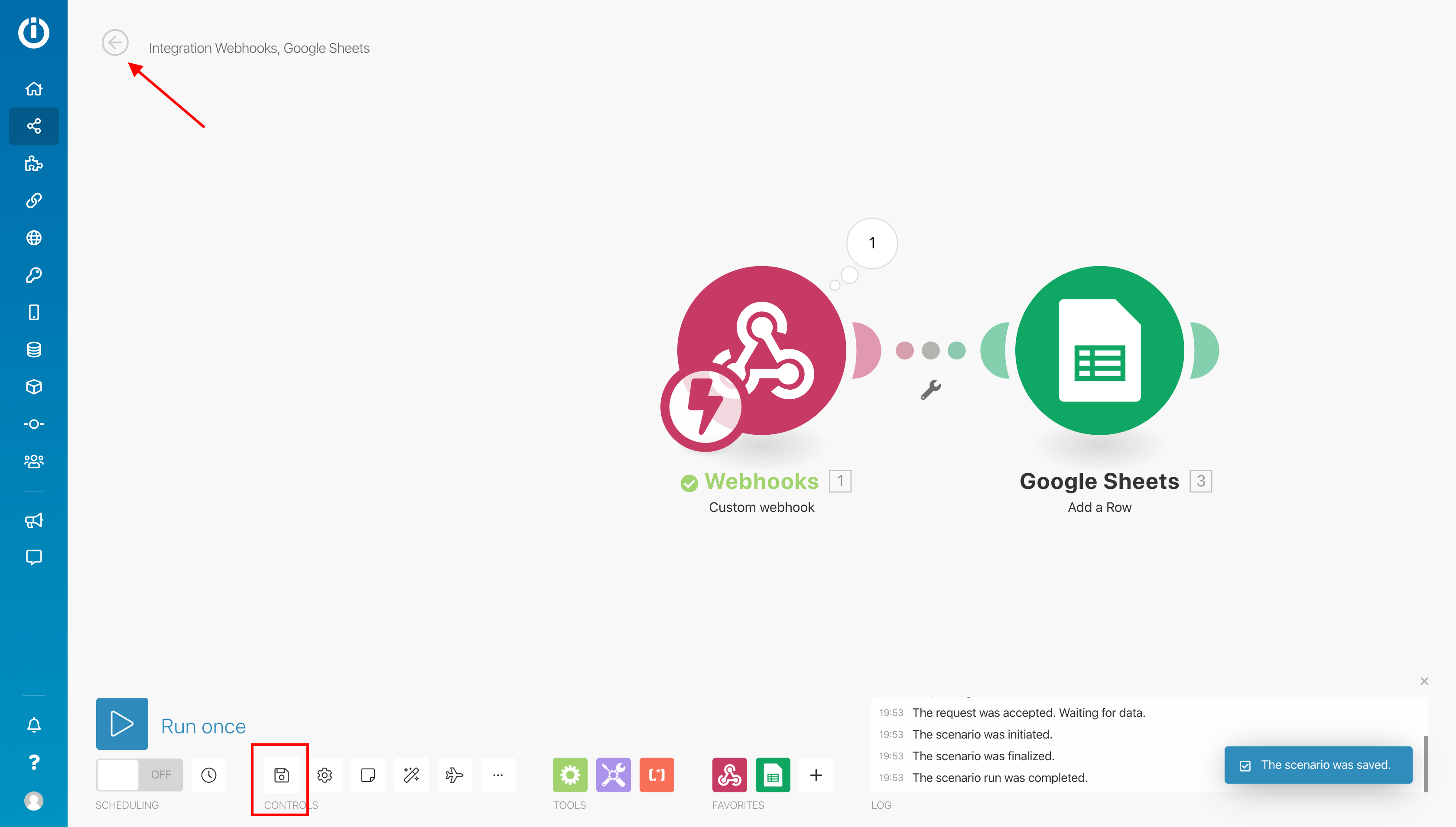Screen dimensions: 1456x827
Task: Open notifications bell icon
Action: click(x=33, y=725)
